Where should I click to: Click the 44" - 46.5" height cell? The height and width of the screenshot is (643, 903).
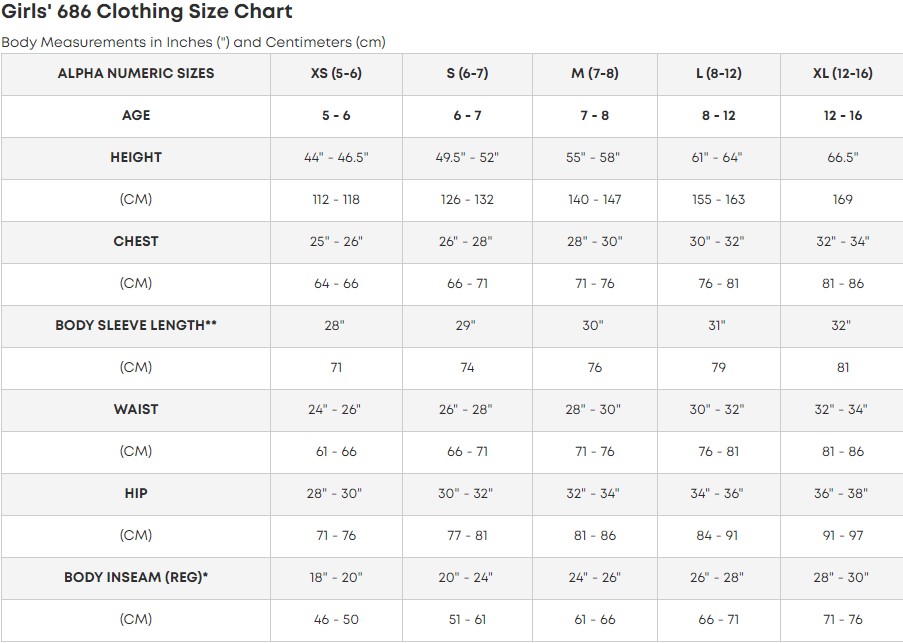tap(336, 158)
